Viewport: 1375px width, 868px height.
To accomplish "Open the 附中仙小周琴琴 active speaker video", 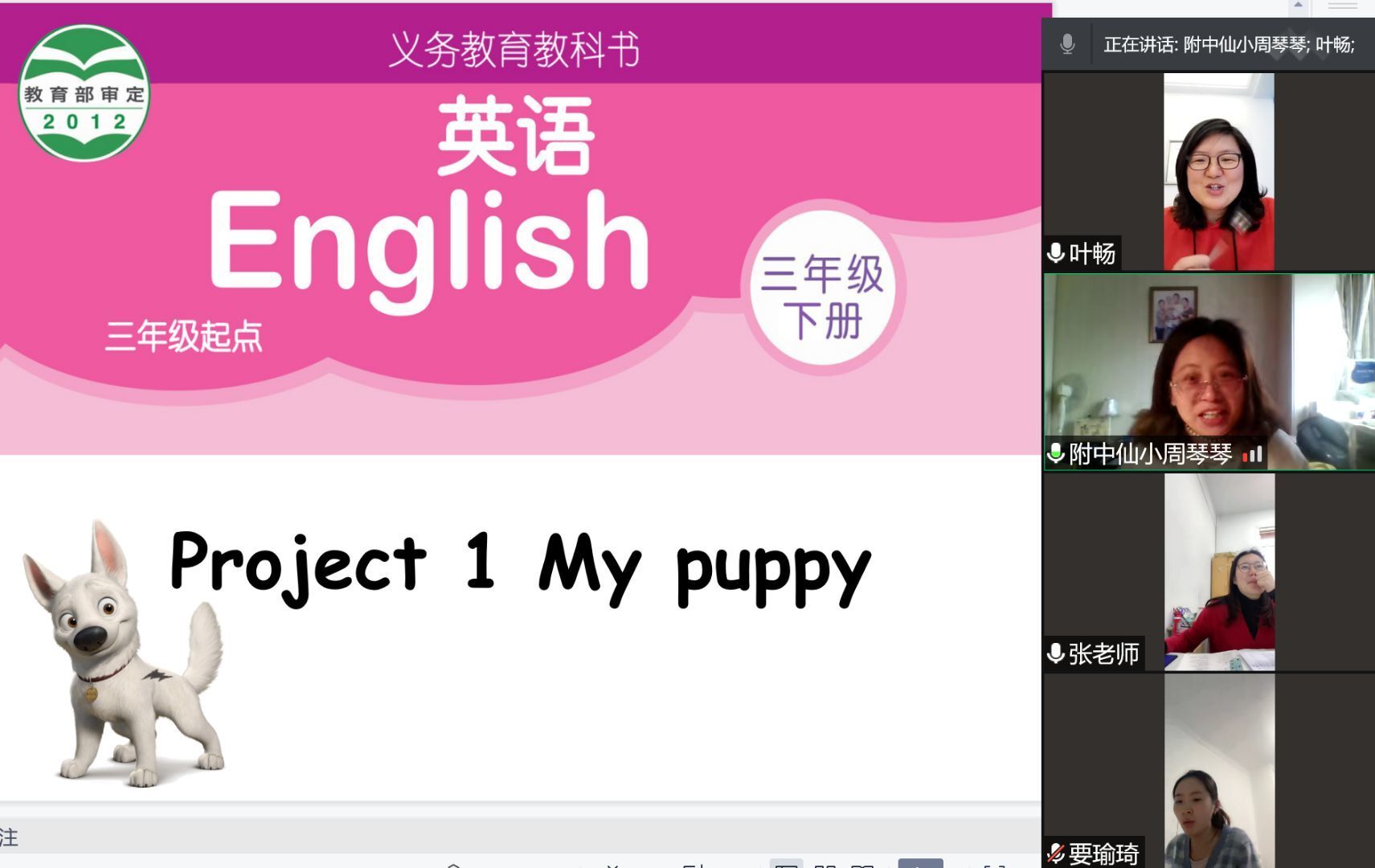I will coord(1209,371).
